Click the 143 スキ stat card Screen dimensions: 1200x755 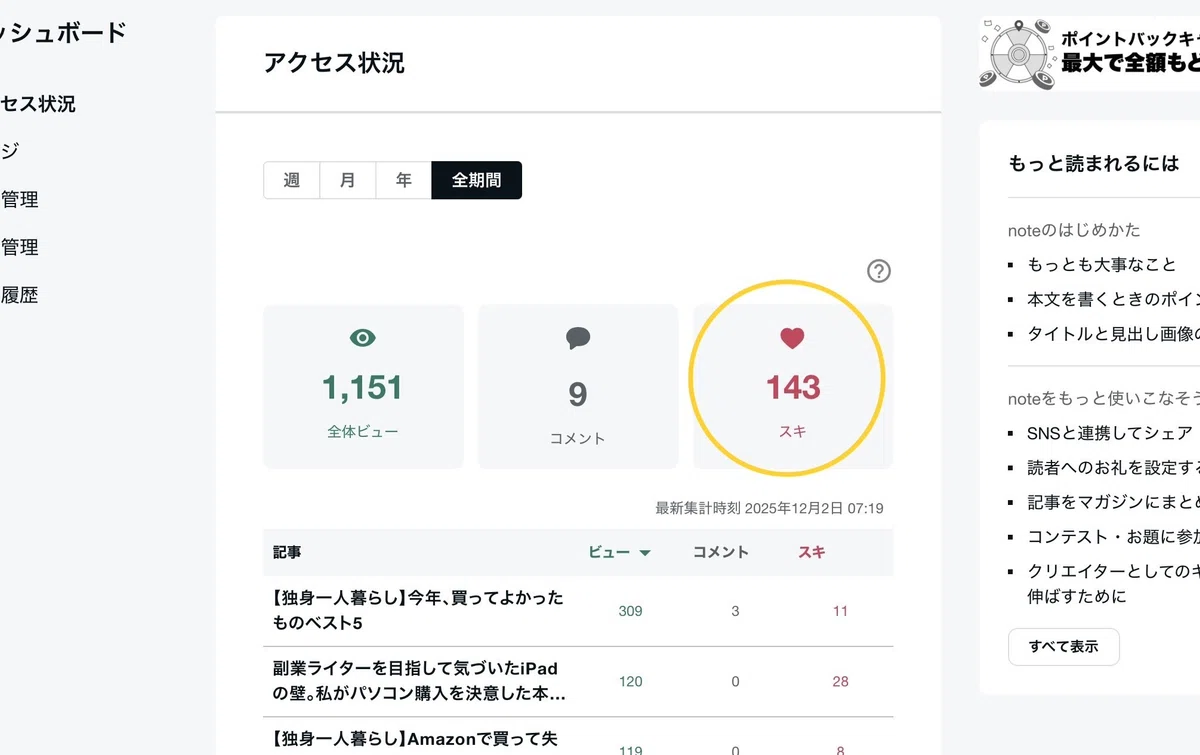[792, 387]
